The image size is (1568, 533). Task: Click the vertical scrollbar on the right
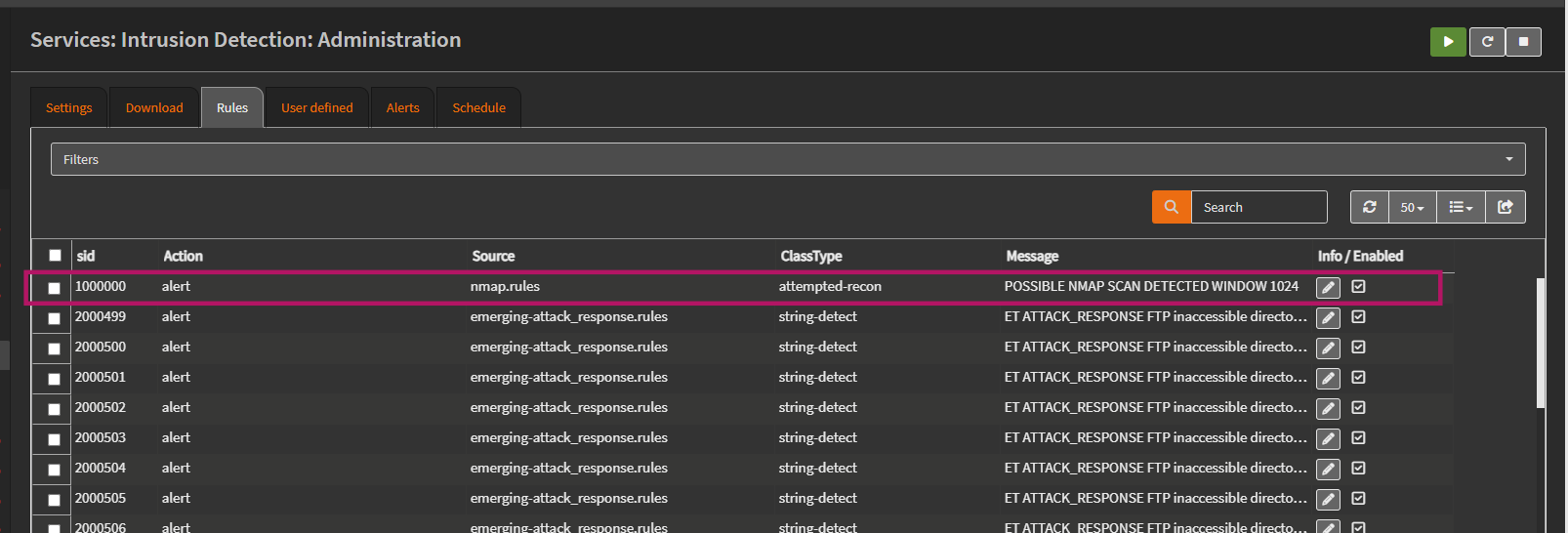[1540, 342]
